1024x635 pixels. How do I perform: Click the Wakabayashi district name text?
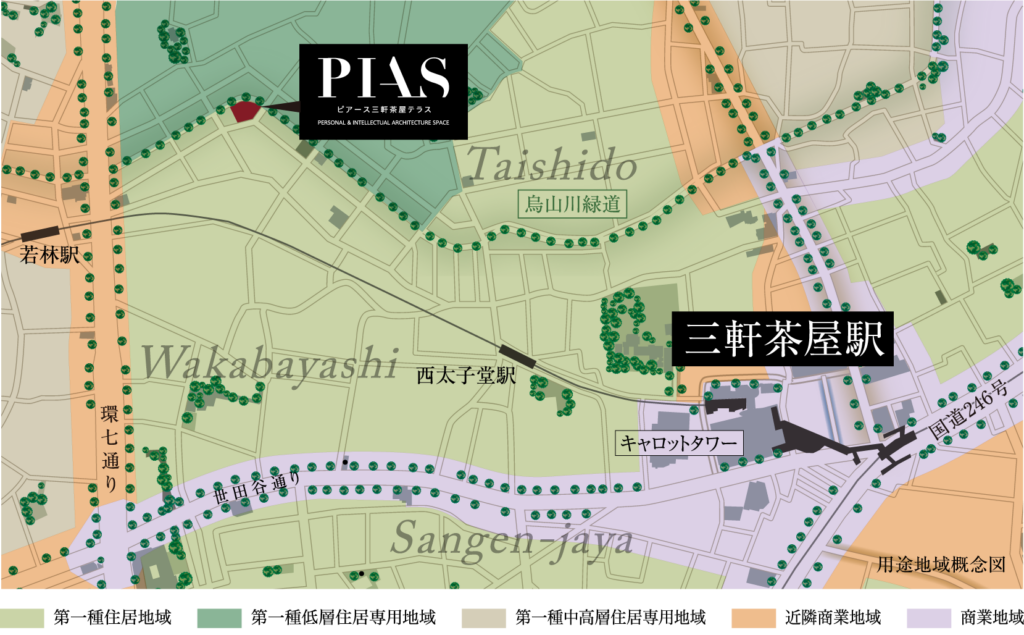[x=270, y=364]
